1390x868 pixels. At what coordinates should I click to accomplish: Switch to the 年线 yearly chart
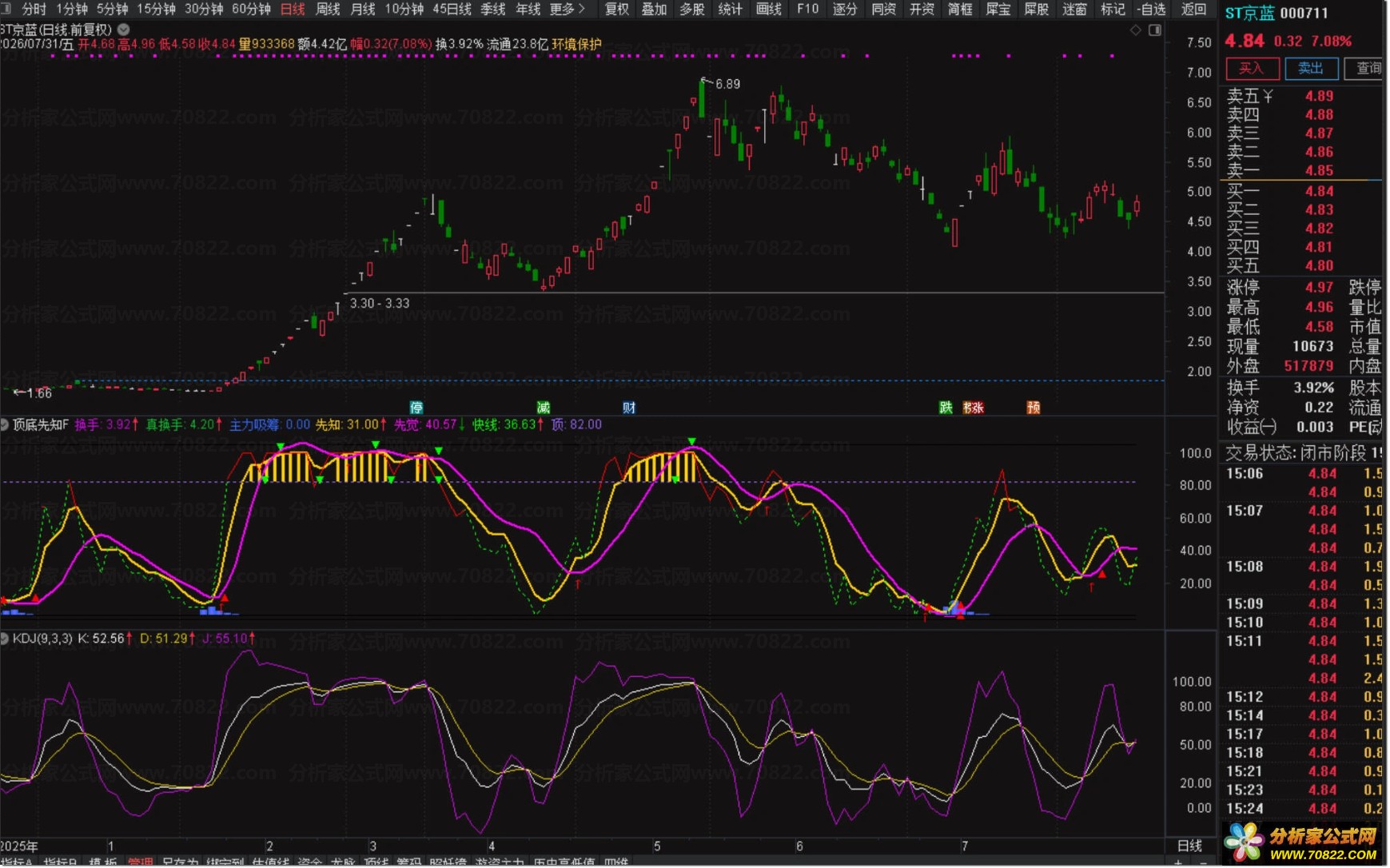tap(528, 9)
